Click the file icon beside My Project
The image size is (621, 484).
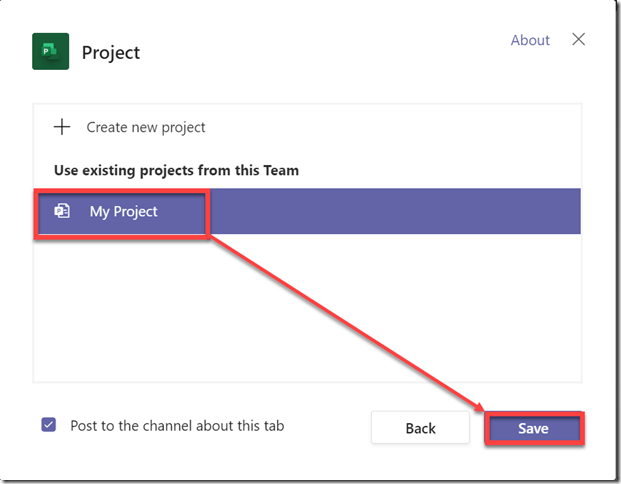coord(62,211)
